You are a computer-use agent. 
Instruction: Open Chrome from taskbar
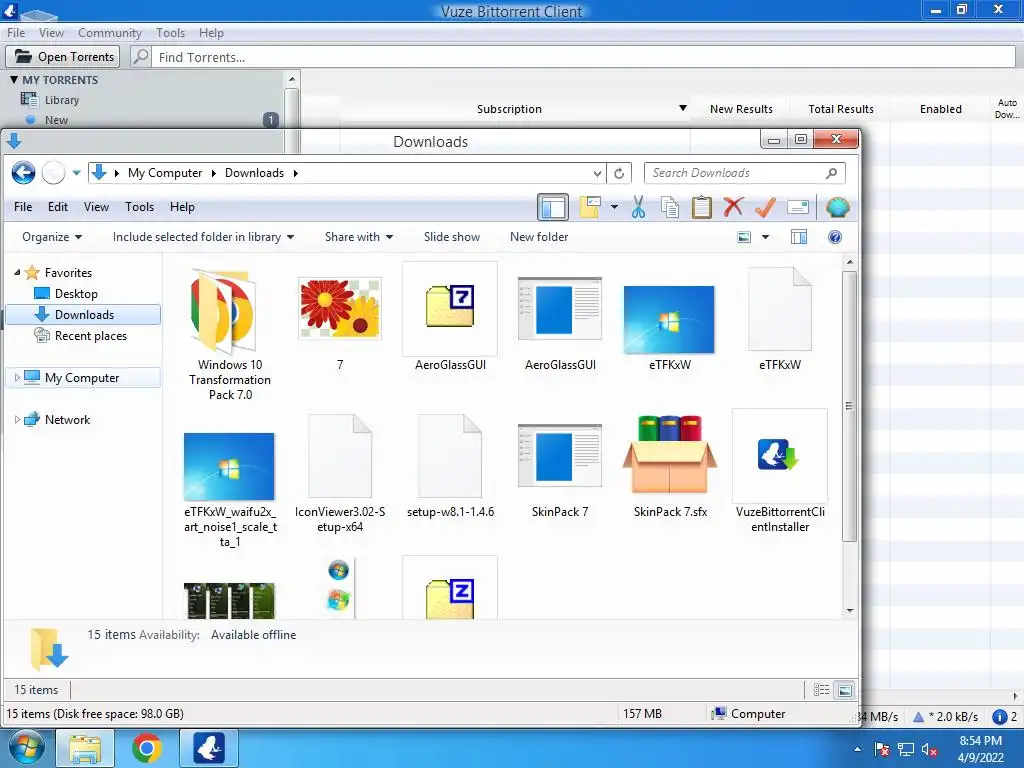click(146, 748)
